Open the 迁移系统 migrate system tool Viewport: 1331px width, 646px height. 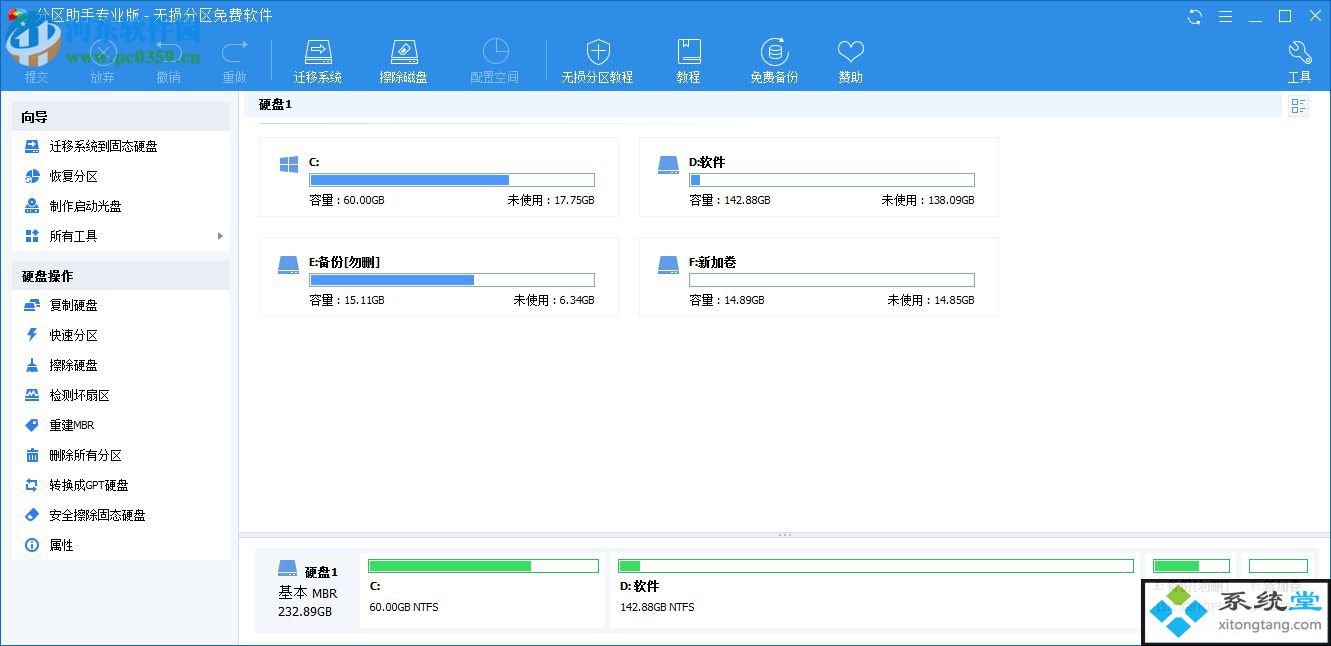pyautogui.click(x=318, y=61)
